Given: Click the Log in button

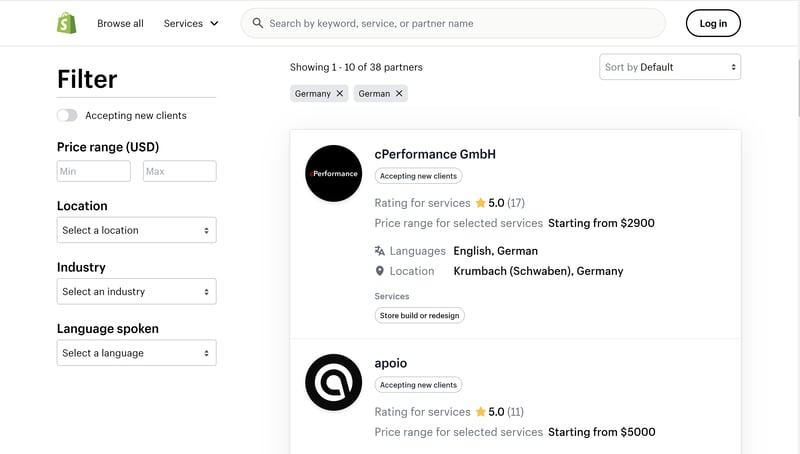Looking at the screenshot, I should (x=713, y=23).
